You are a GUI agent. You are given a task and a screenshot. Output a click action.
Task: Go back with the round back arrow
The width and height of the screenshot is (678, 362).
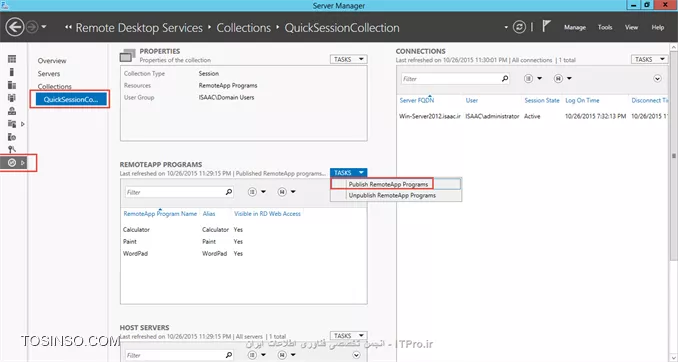15,27
